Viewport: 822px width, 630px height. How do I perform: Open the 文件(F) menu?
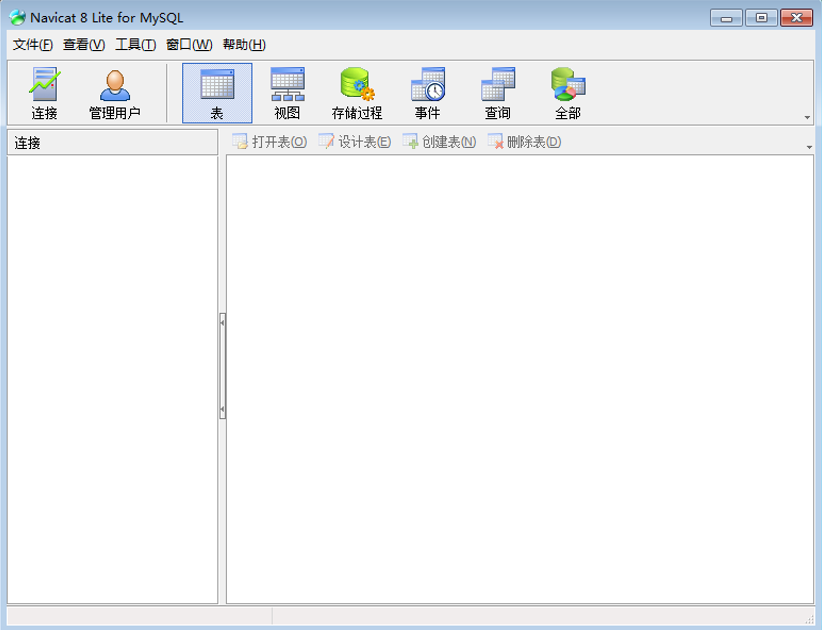click(33, 45)
